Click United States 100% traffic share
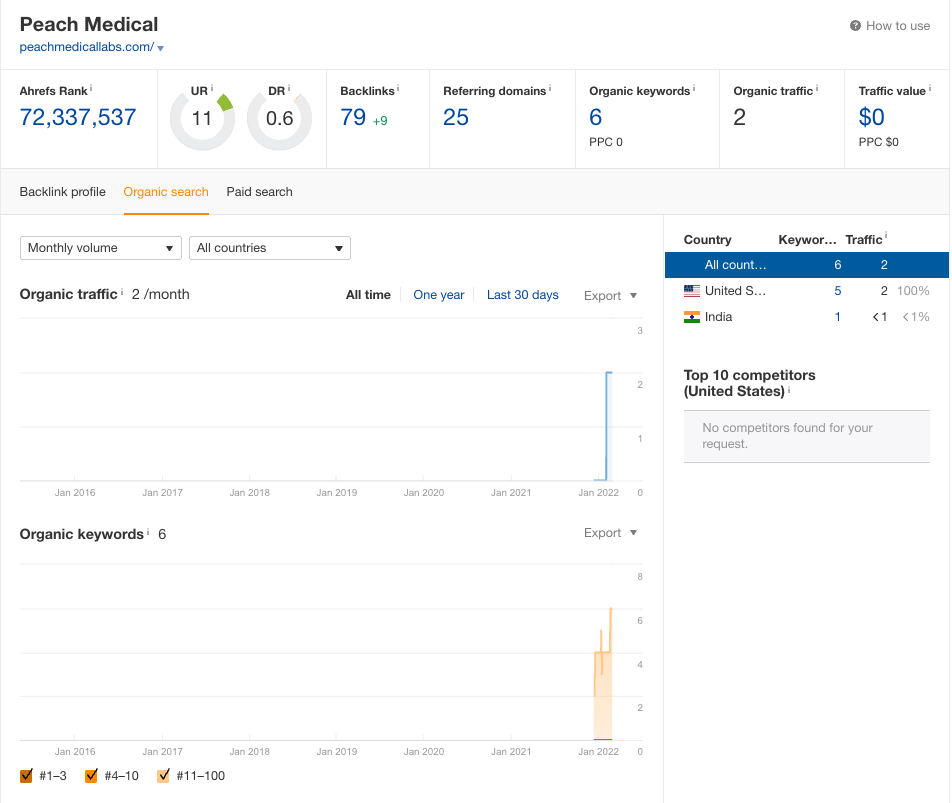 tap(913, 291)
